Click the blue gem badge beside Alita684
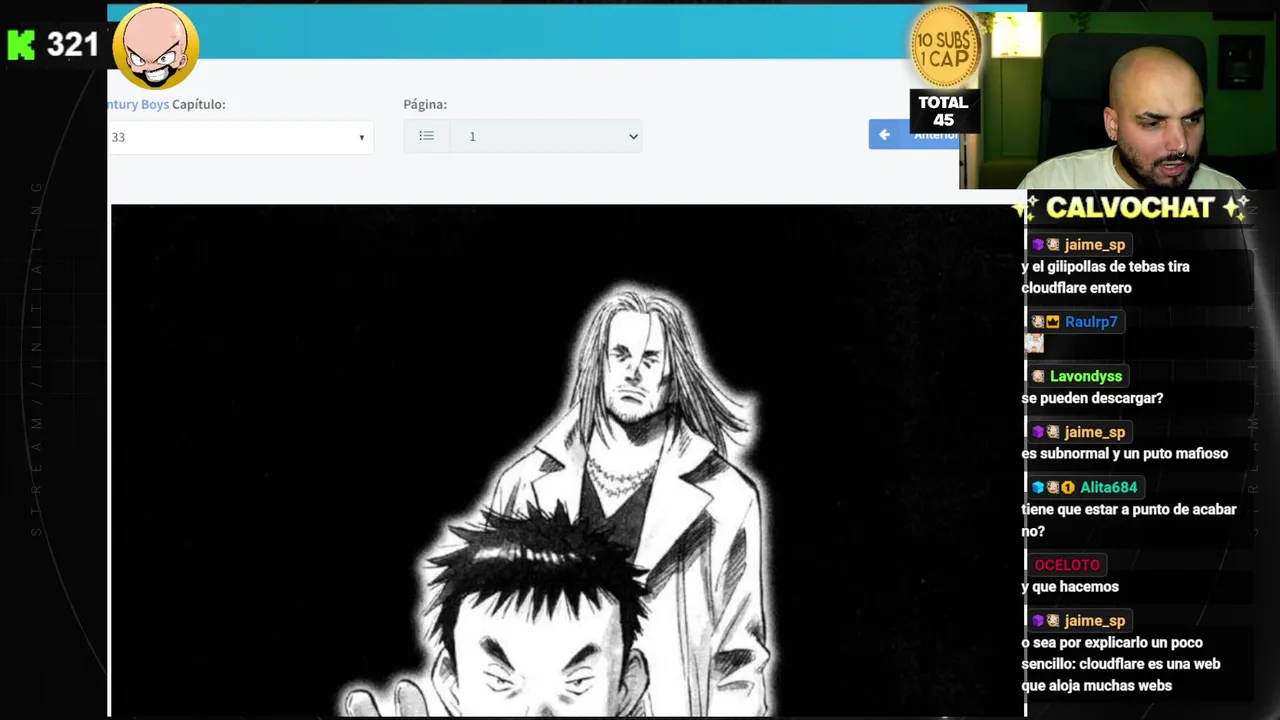This screenshot has width=1280, height=720. (x=1038, y=488)
